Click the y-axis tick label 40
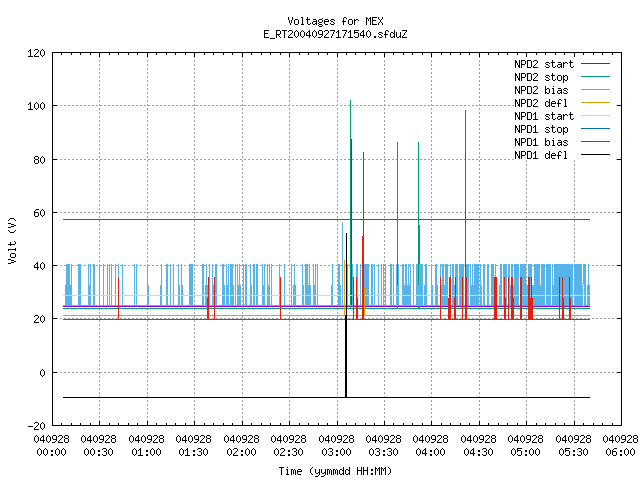 pyautogui.click(x=40, y=267)
